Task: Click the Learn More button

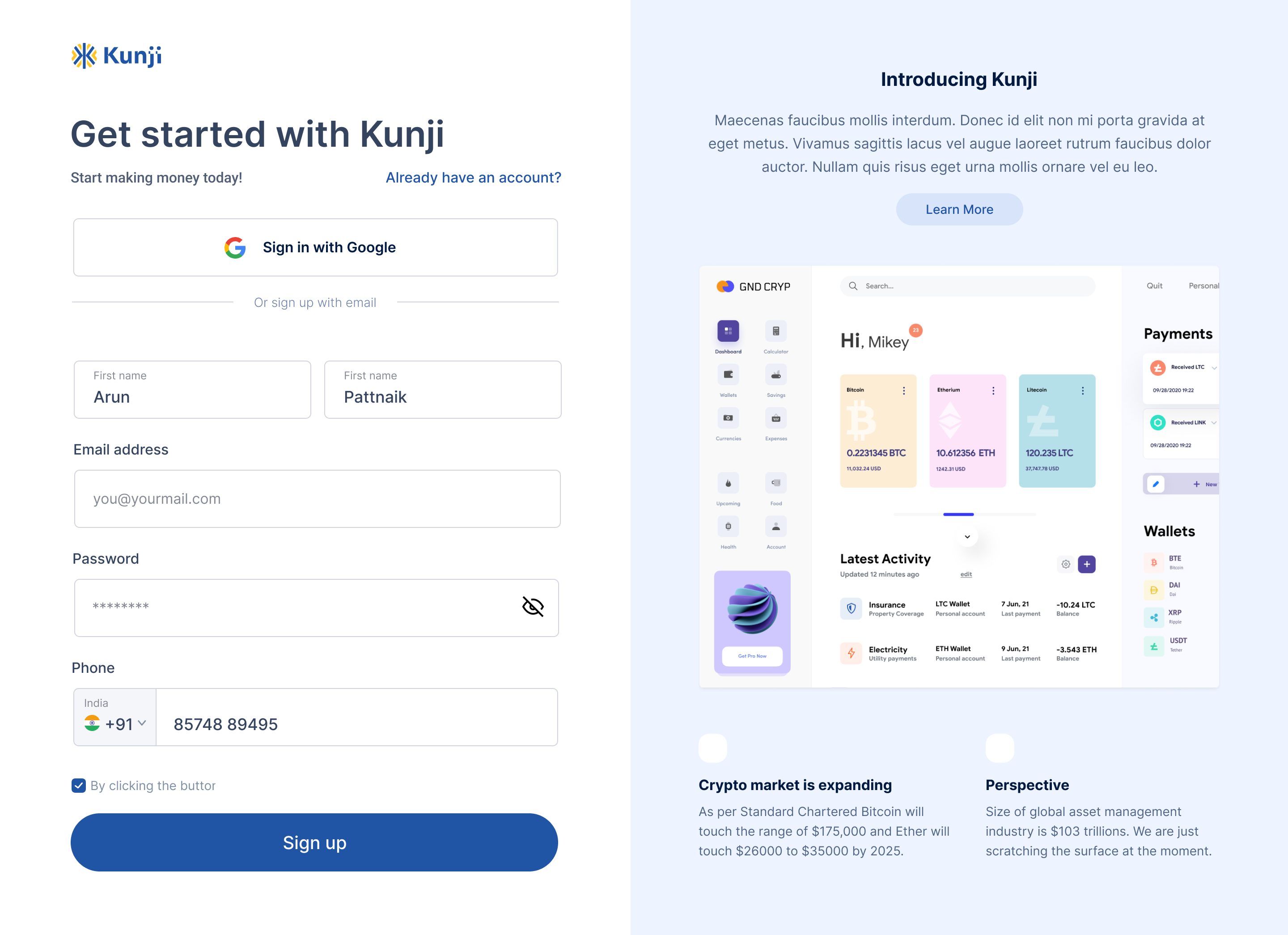Action: [x=960, y=209]
